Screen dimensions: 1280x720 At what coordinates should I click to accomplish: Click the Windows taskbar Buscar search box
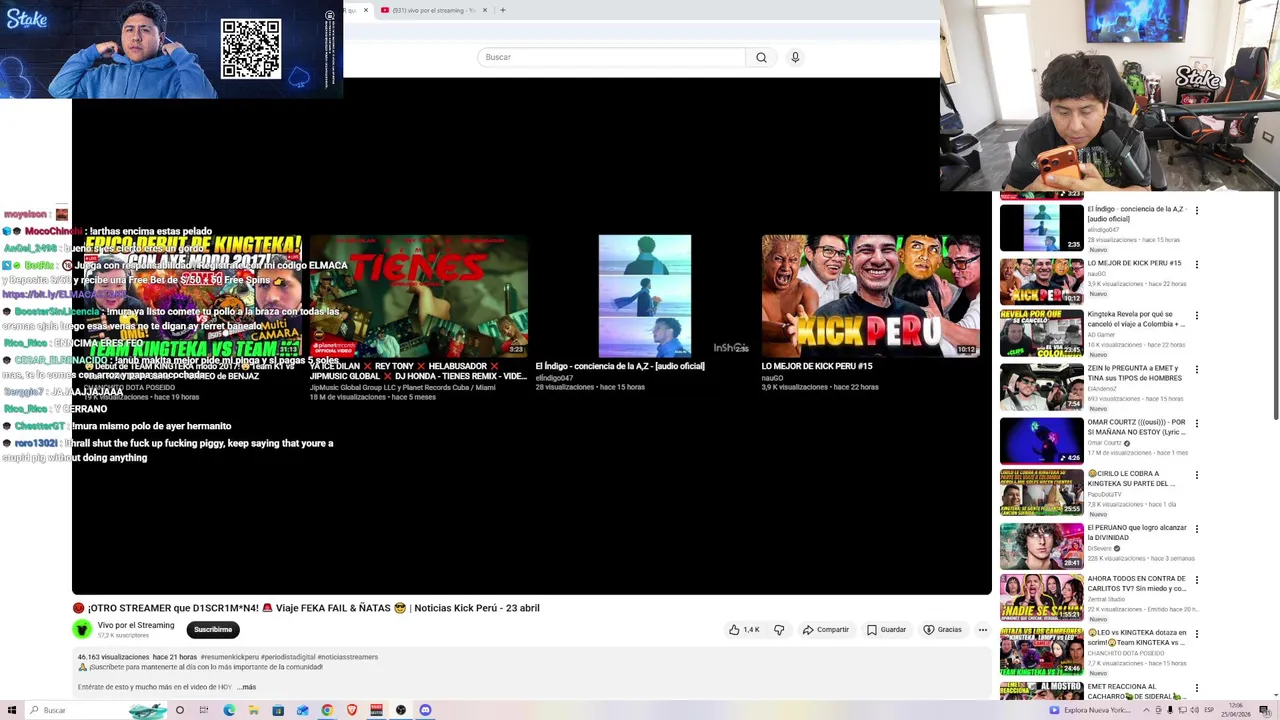click(97, 710)
